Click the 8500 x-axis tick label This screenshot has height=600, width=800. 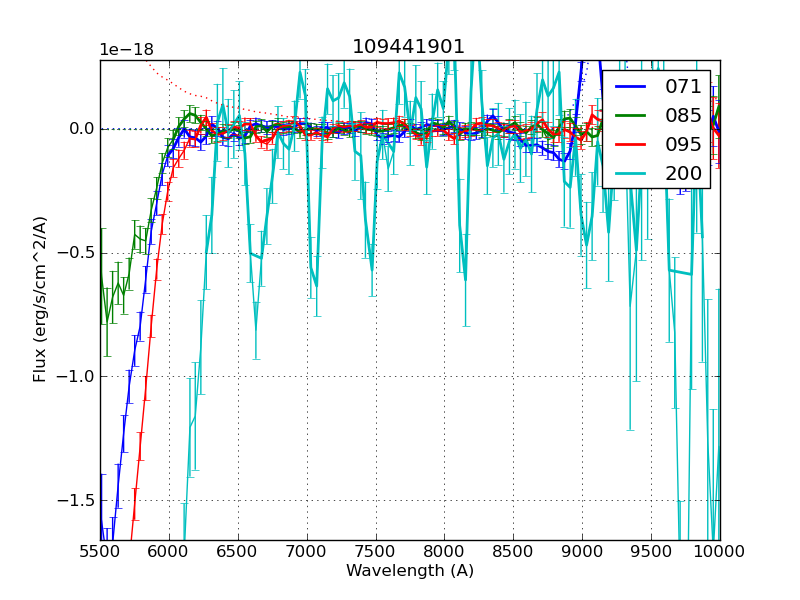(513, 551)
